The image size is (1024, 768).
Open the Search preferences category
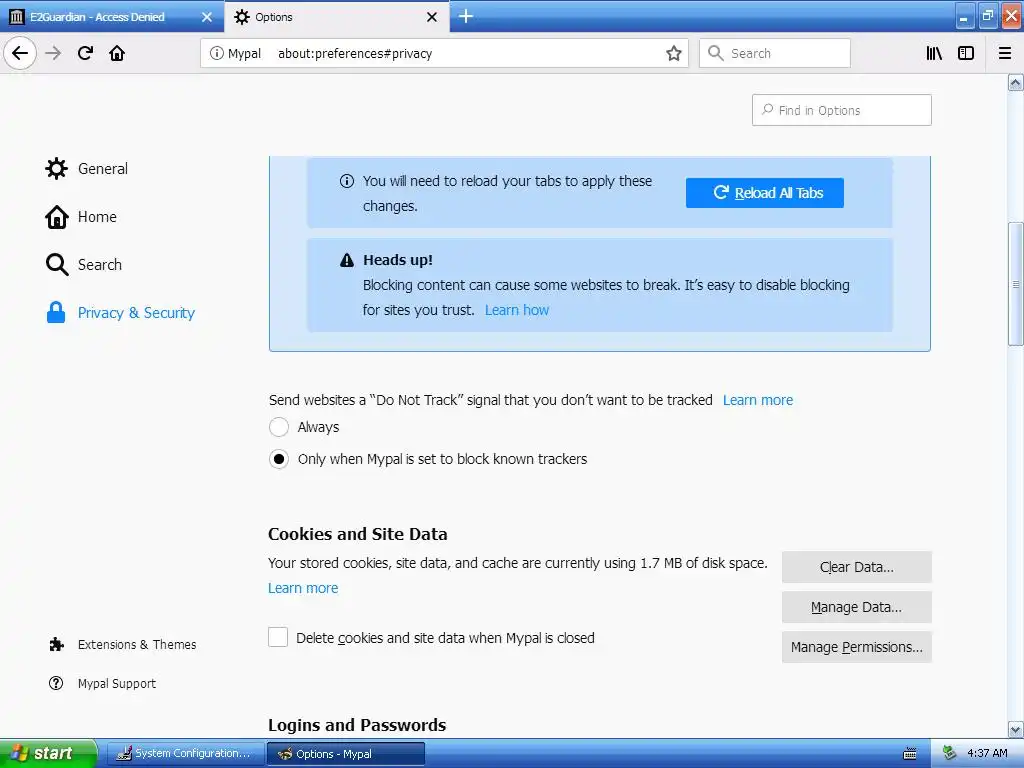coord(84,264)
